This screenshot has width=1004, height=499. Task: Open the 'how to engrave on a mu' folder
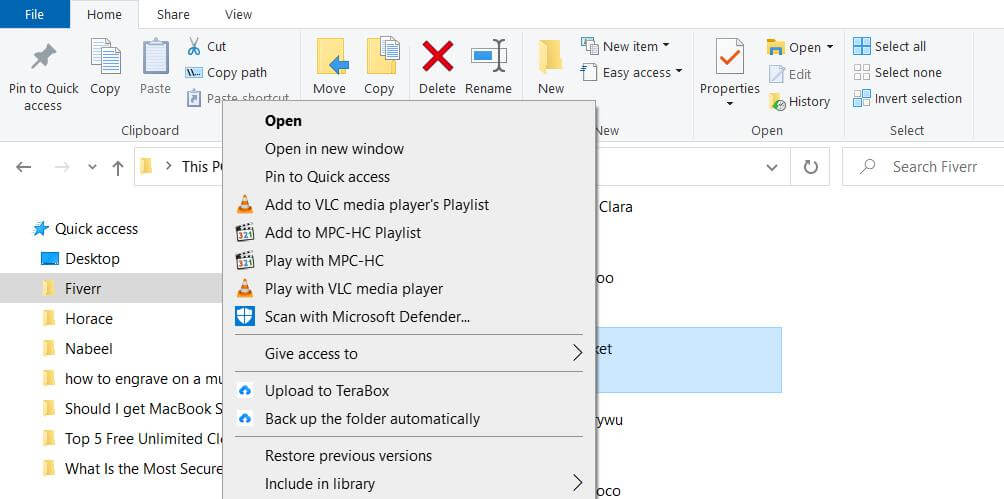coord(132,379)
